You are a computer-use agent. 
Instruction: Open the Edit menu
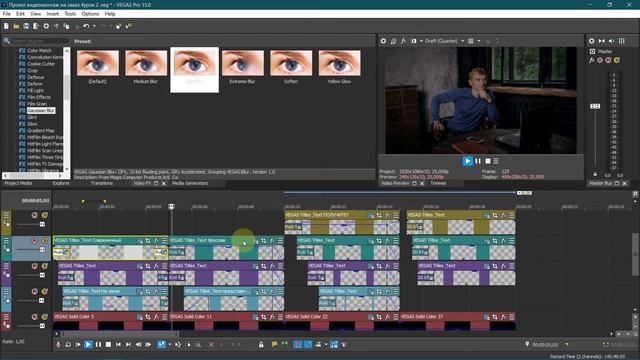20,14
